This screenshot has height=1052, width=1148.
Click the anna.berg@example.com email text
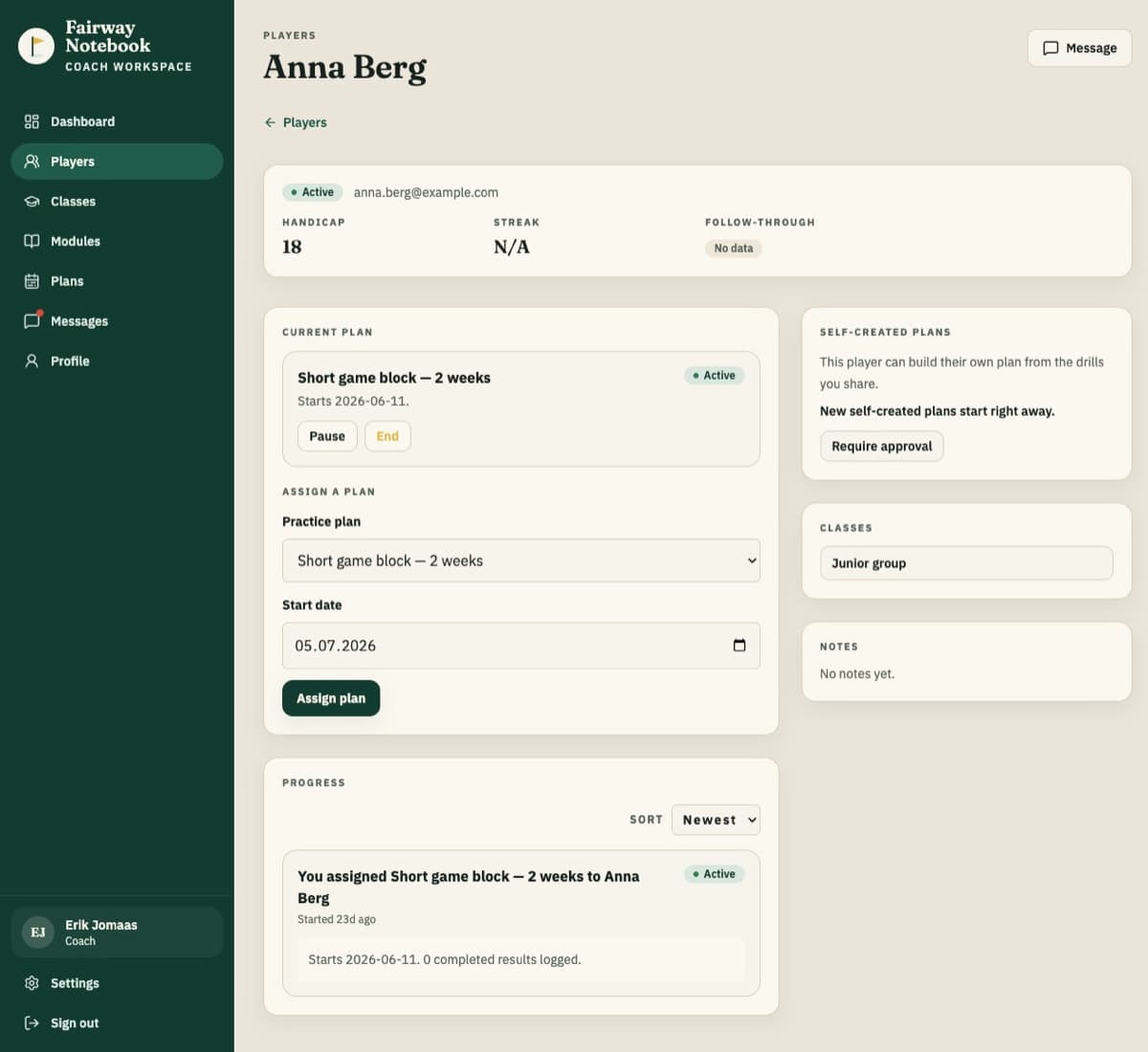coord(426,192)
